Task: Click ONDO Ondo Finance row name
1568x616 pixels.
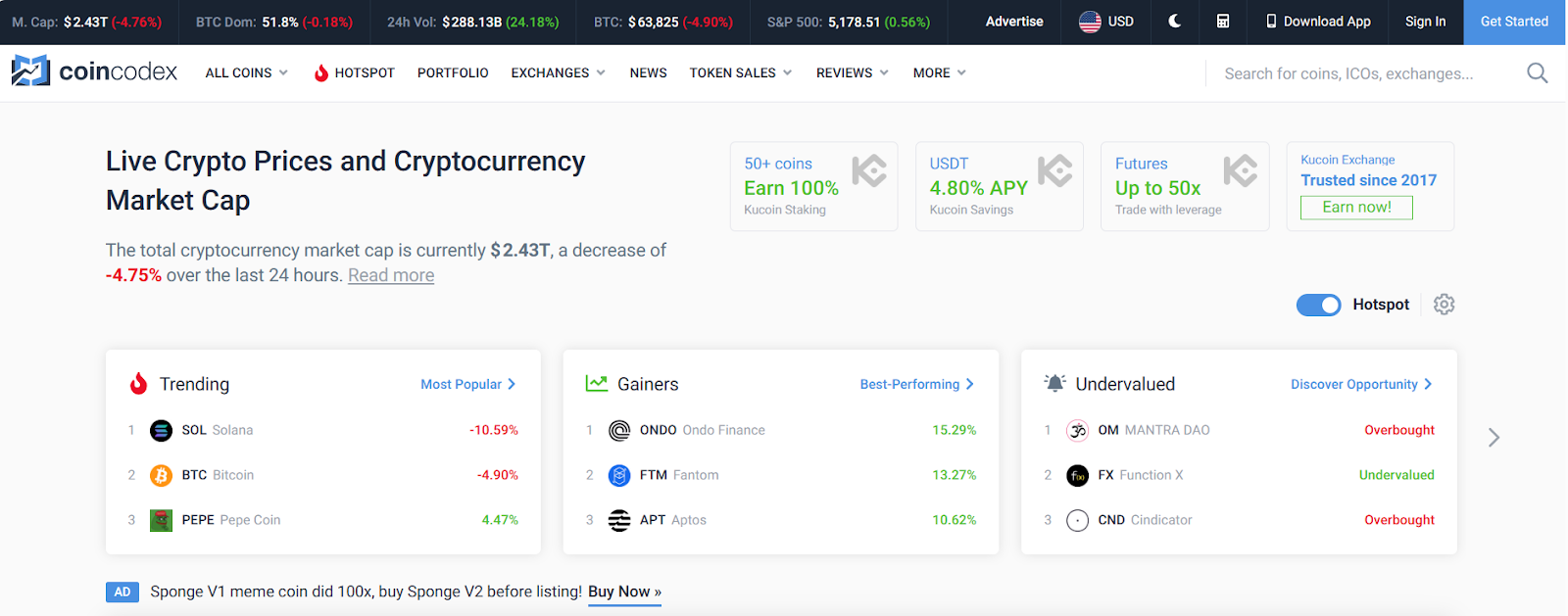Action: pyautogui.click(x=702, y=430)
